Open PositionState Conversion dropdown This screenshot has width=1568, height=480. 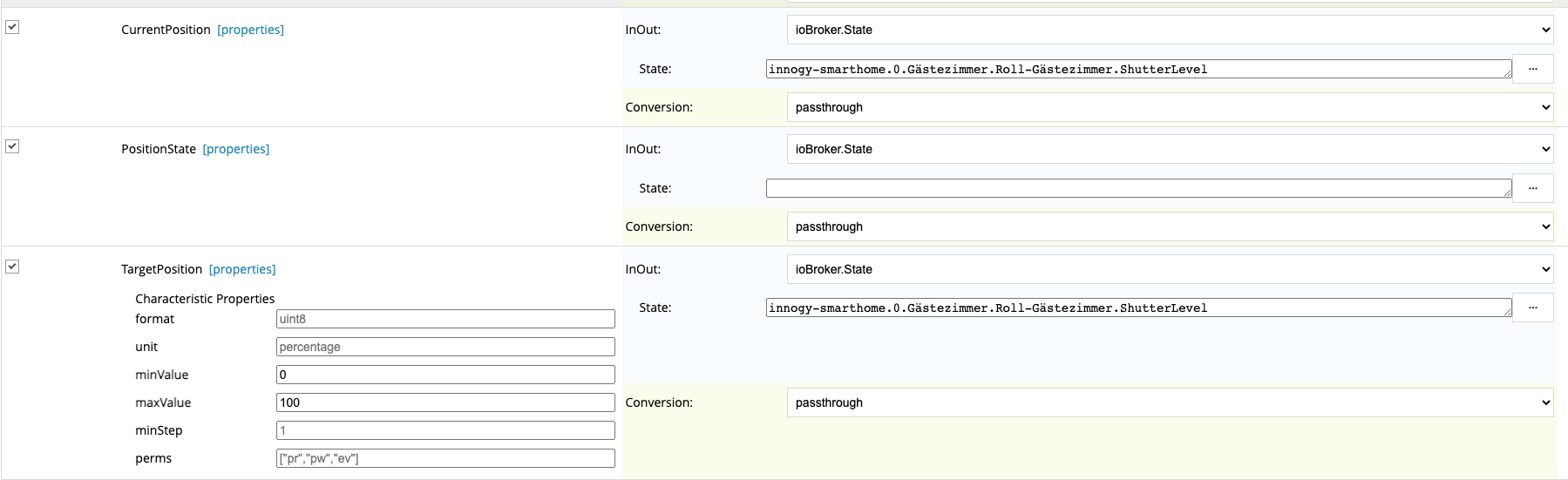click(x=1170, y=226)
